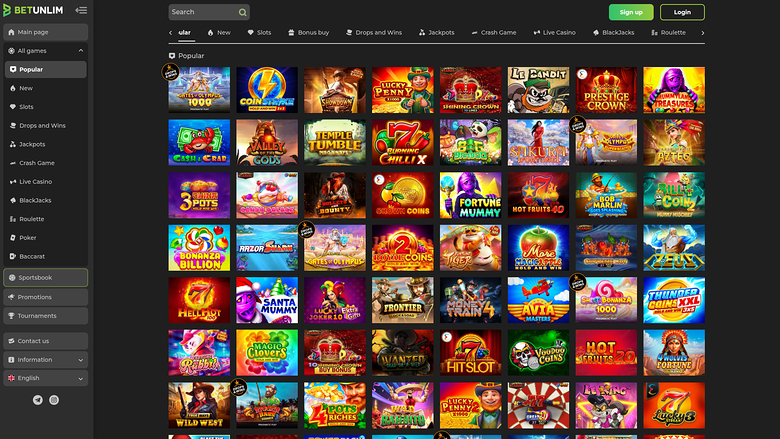Open the Zeus game thumbnail
This screenshot has width=780, height=439.
(x=674, y=248)
